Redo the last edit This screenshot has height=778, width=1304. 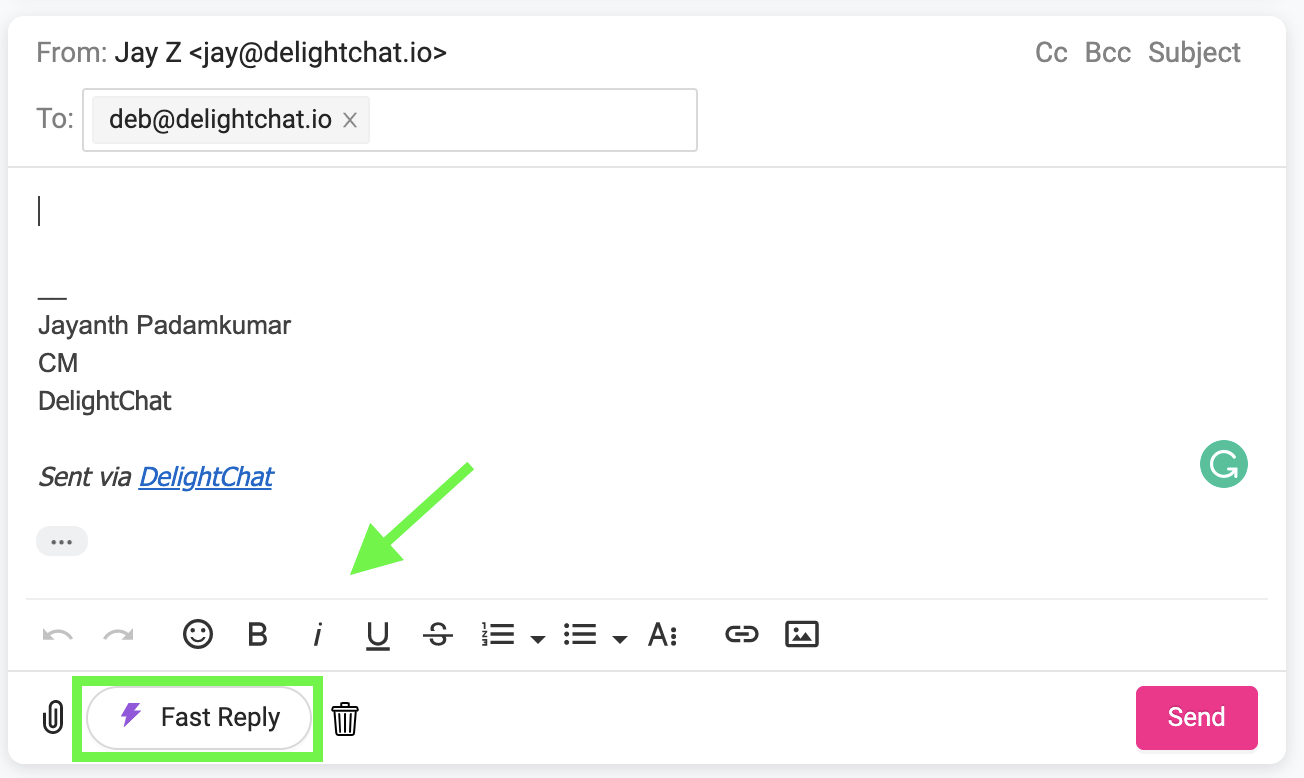coord(117,634)
